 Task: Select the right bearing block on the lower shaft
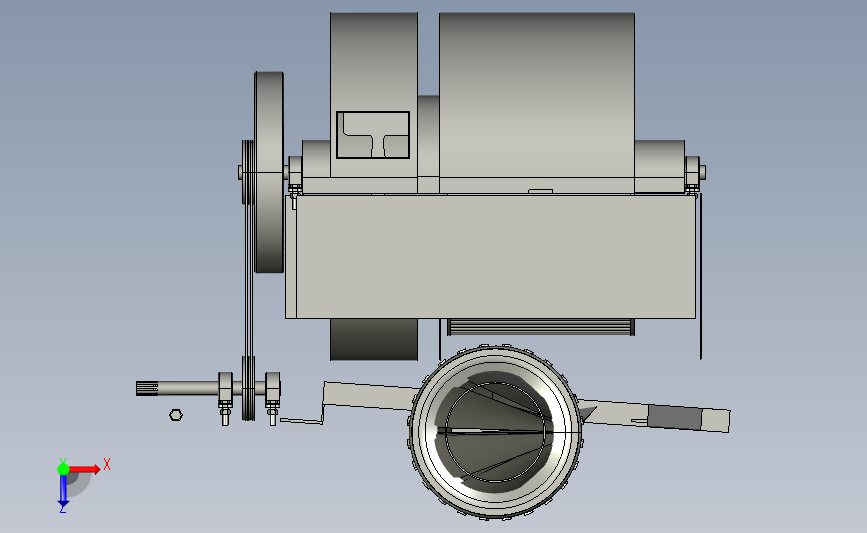point(273,387)
